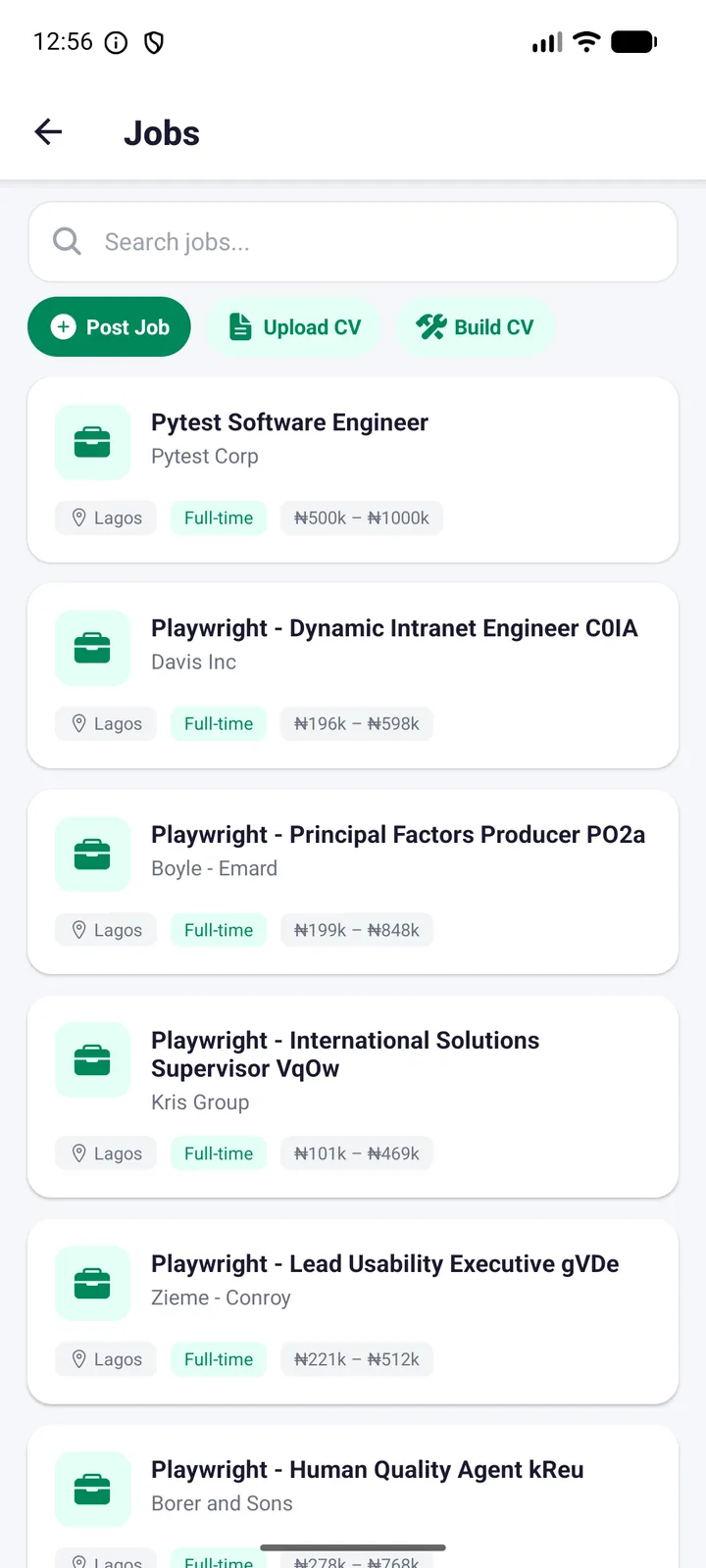This screenshot has height=1568, width=706.
Task: Open Principal Factors Producer PO2a job
Action: point(353,882)
